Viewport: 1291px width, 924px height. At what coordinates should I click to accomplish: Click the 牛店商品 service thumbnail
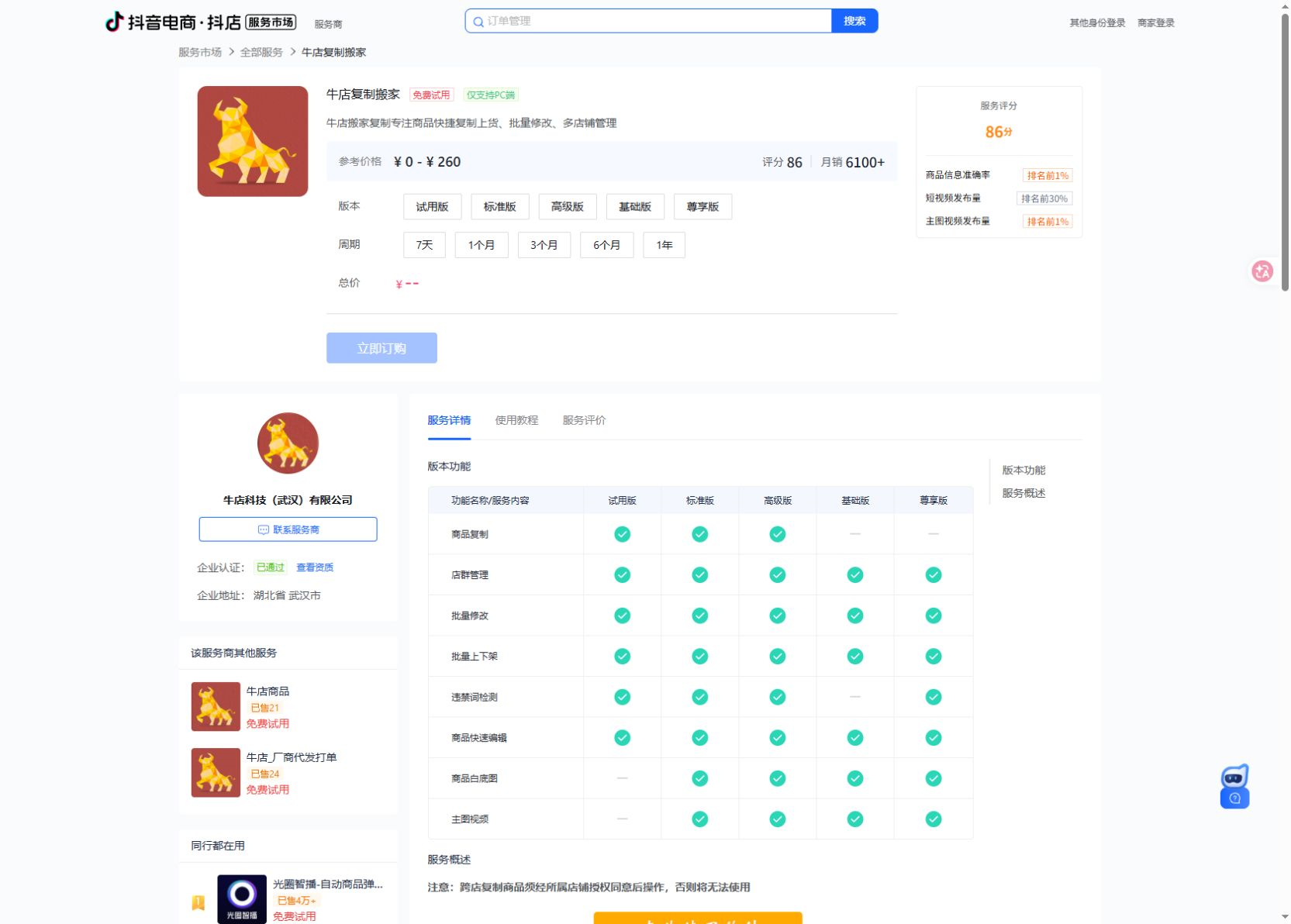coord(216,706)
